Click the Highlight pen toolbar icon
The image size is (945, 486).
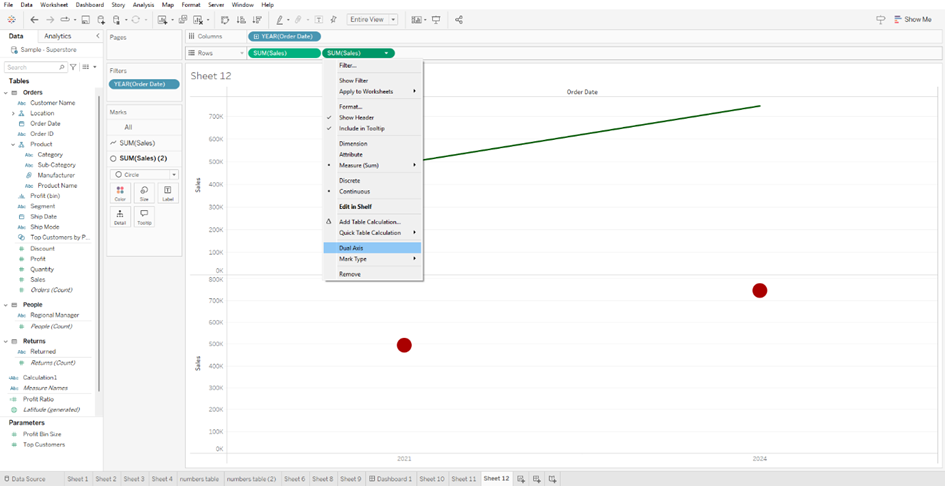[280, 19]
